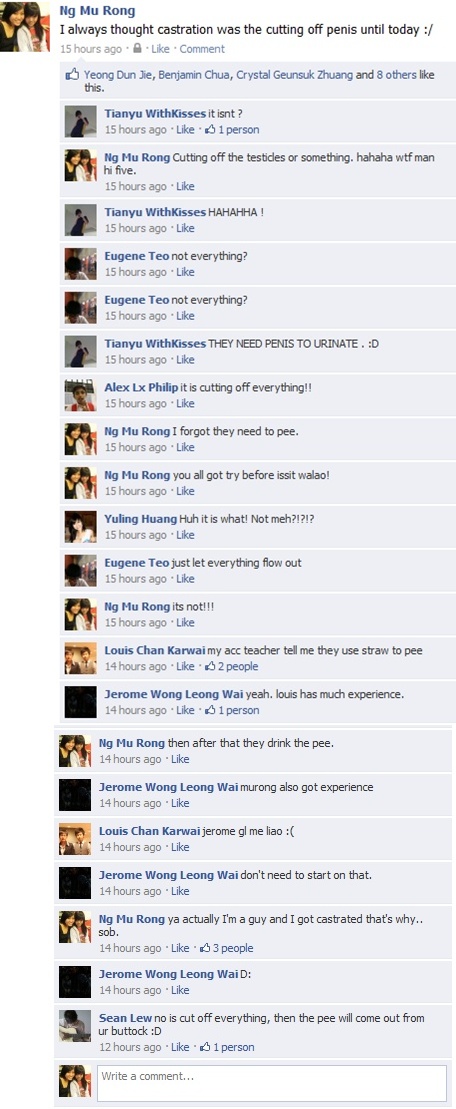Like Sean Lew's comment about buttock
The image size is (456, 1109).
click(180, 1047)
